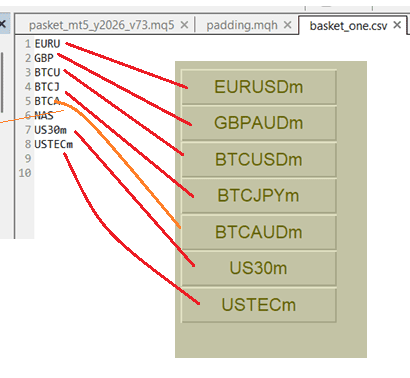The image size is (410, 378).
Task: Switch to the pasket_mt5_y2026_v73.mq5 tab
Action: click(101, 25)
